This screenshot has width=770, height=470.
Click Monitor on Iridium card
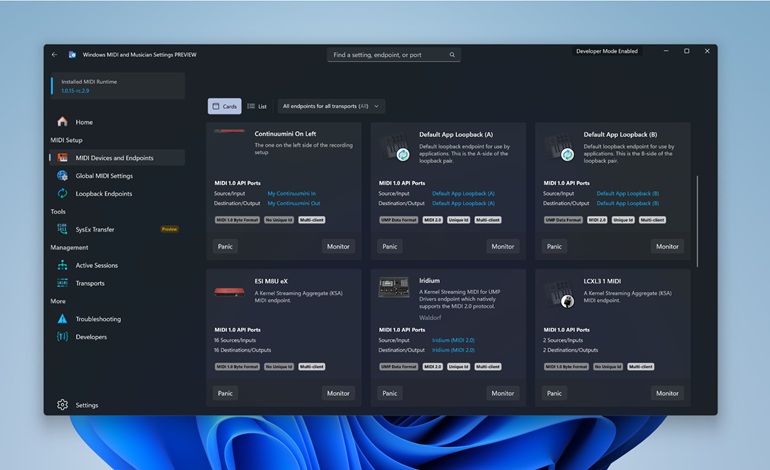(503, 393)
